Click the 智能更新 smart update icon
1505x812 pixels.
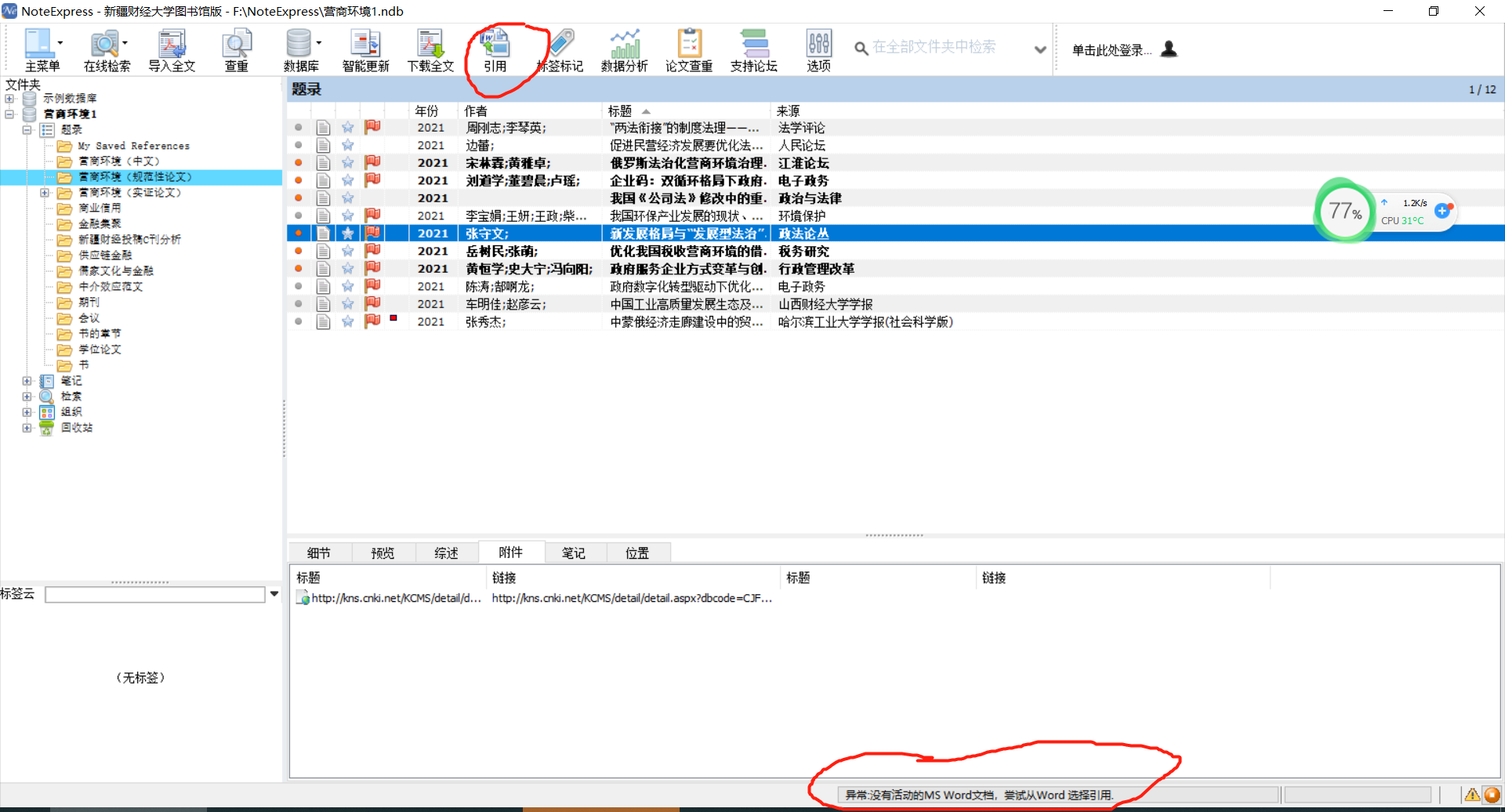click(365, 45)
